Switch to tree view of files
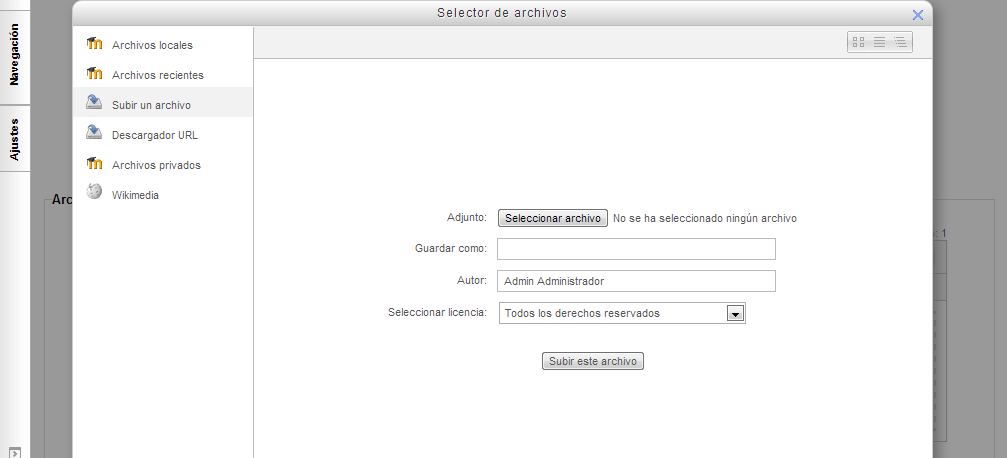 point(901,42)
